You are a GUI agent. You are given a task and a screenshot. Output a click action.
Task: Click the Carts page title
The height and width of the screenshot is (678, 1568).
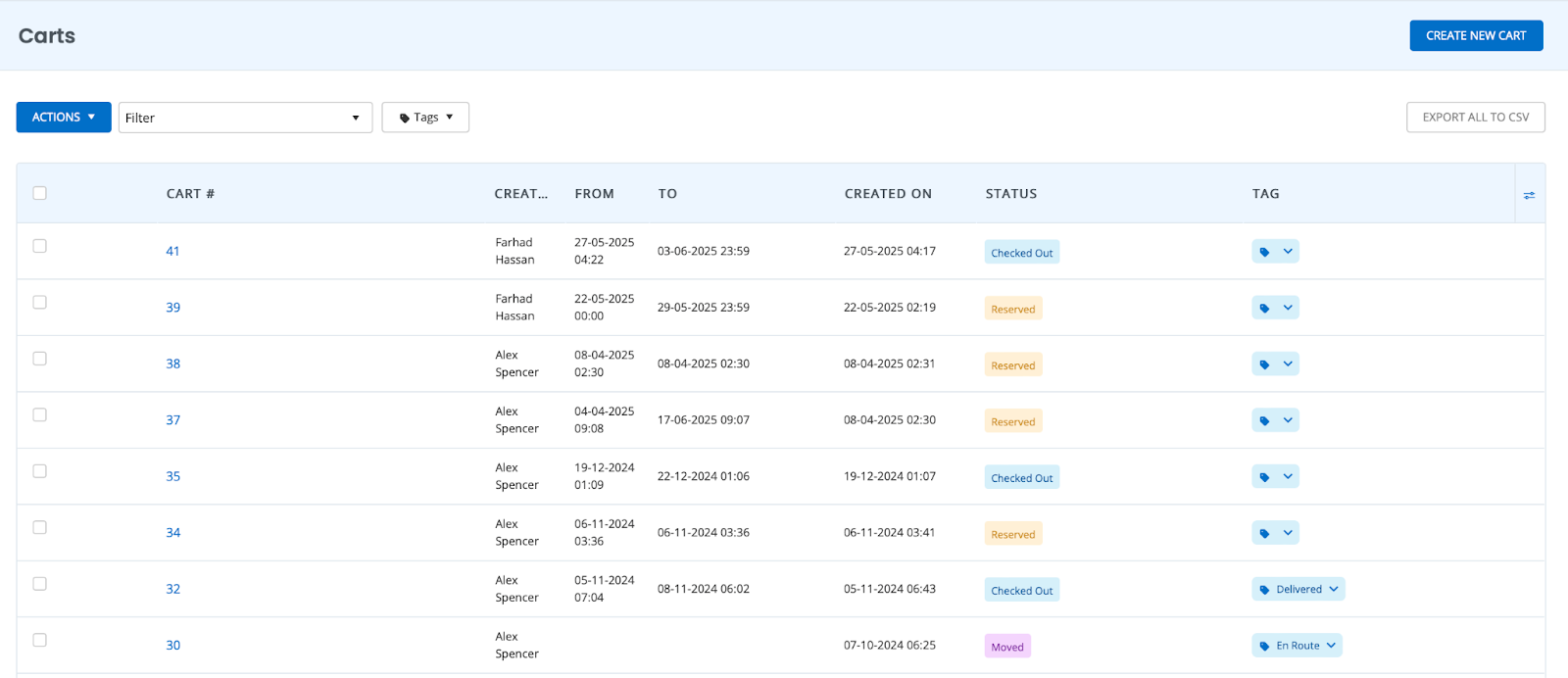[47, 36]
